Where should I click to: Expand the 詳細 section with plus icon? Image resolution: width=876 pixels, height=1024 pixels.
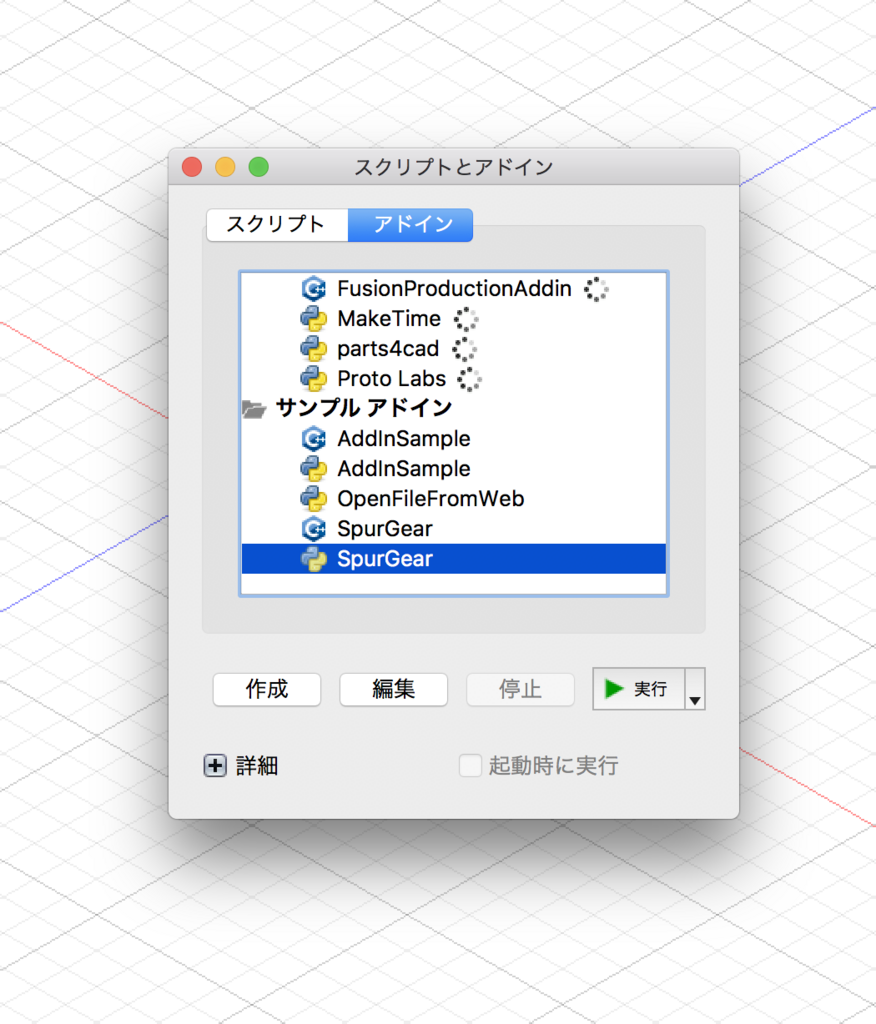pos(215,765)
